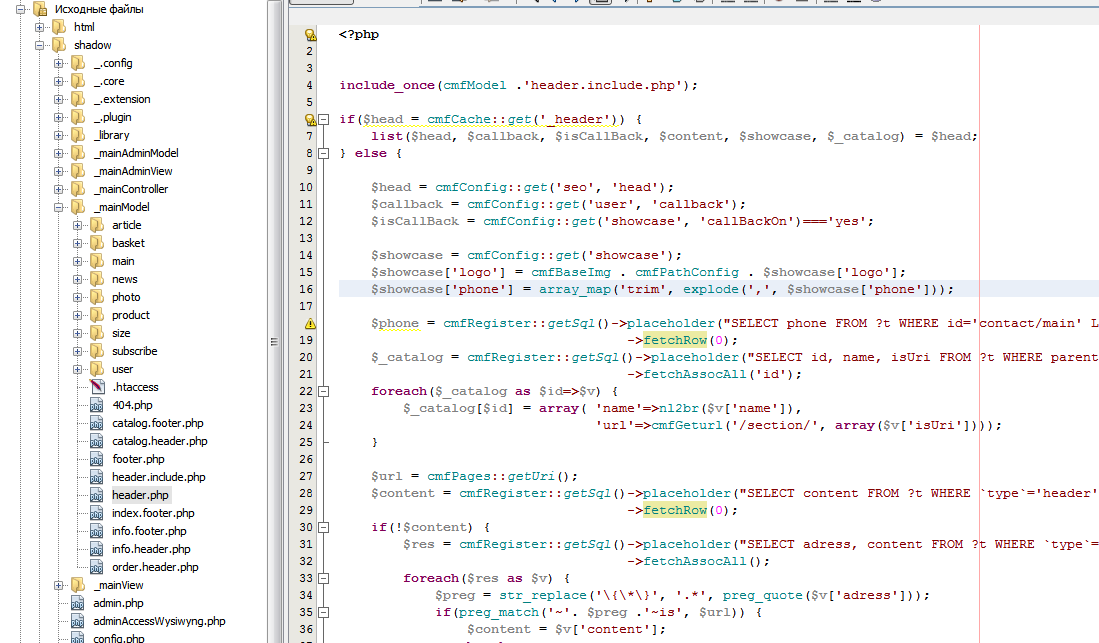Click the Исходные файлы source folder icon
The image size is (1099, 643).
[x=40, y=9]
